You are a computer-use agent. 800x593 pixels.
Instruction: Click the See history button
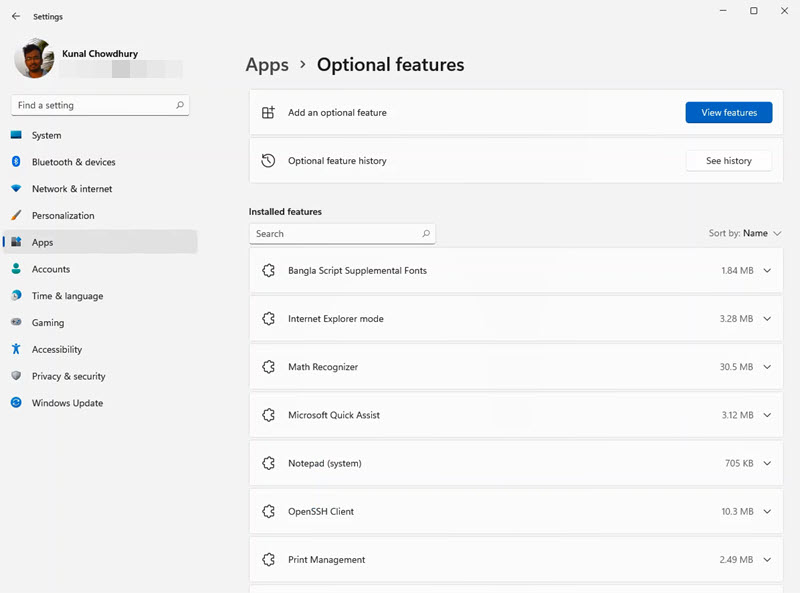point(729,161)
